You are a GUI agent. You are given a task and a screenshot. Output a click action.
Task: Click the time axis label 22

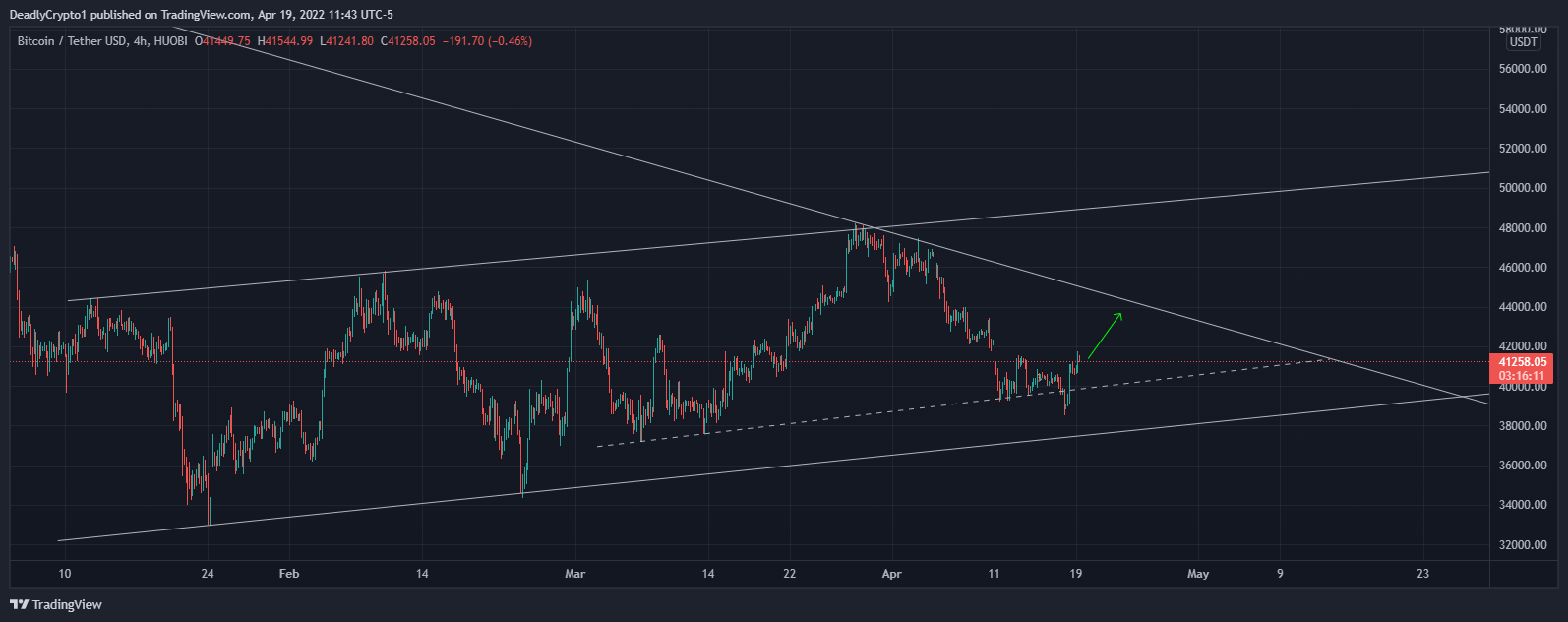pyautogui.click(x=789, y=574)
